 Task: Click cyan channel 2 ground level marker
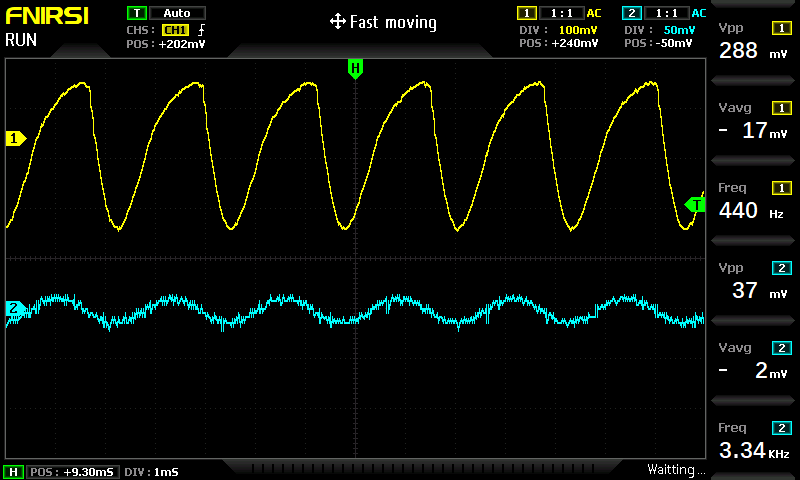15,308
